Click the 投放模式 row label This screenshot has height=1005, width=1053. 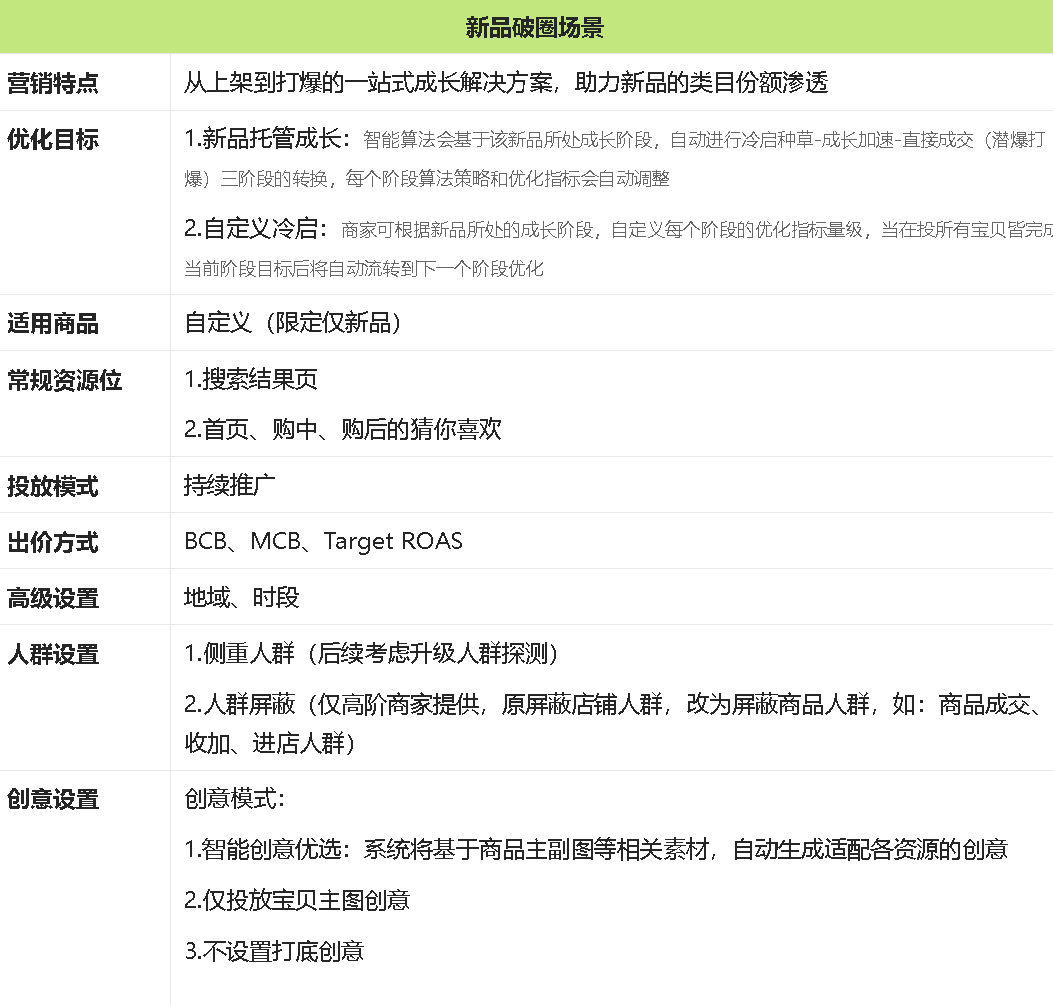pyautogui.click(x=52, y=486)
